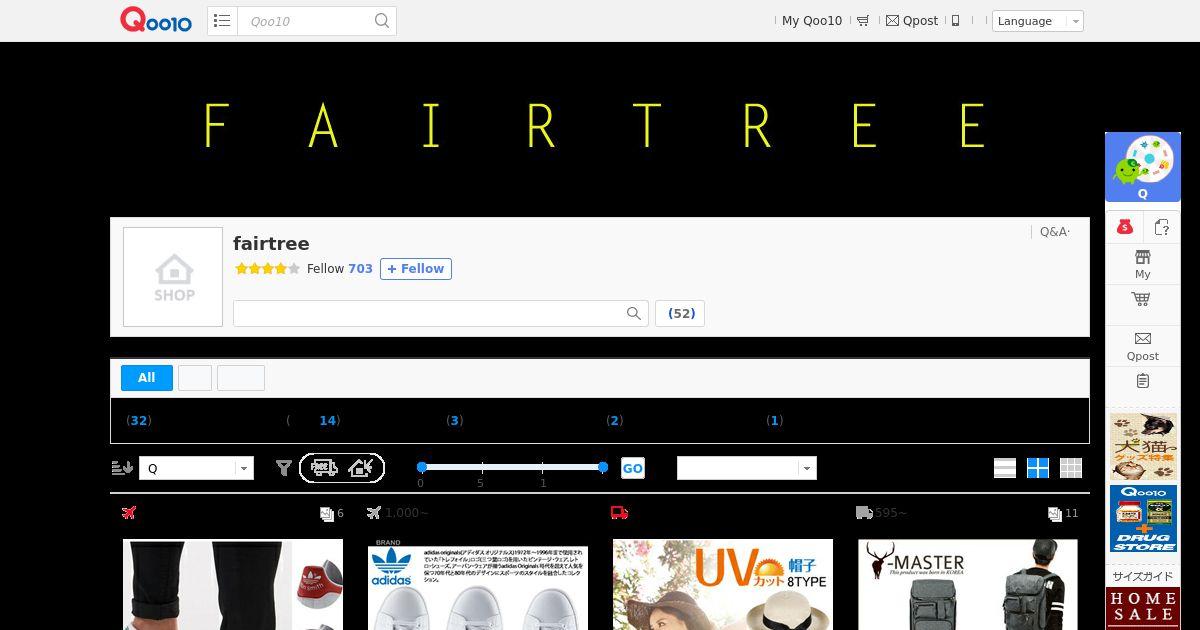Open the MASTER backpack product thumbnail
Image resolution: width=1200 pixels, height=630 pixels.
click(x=968, y=585)
